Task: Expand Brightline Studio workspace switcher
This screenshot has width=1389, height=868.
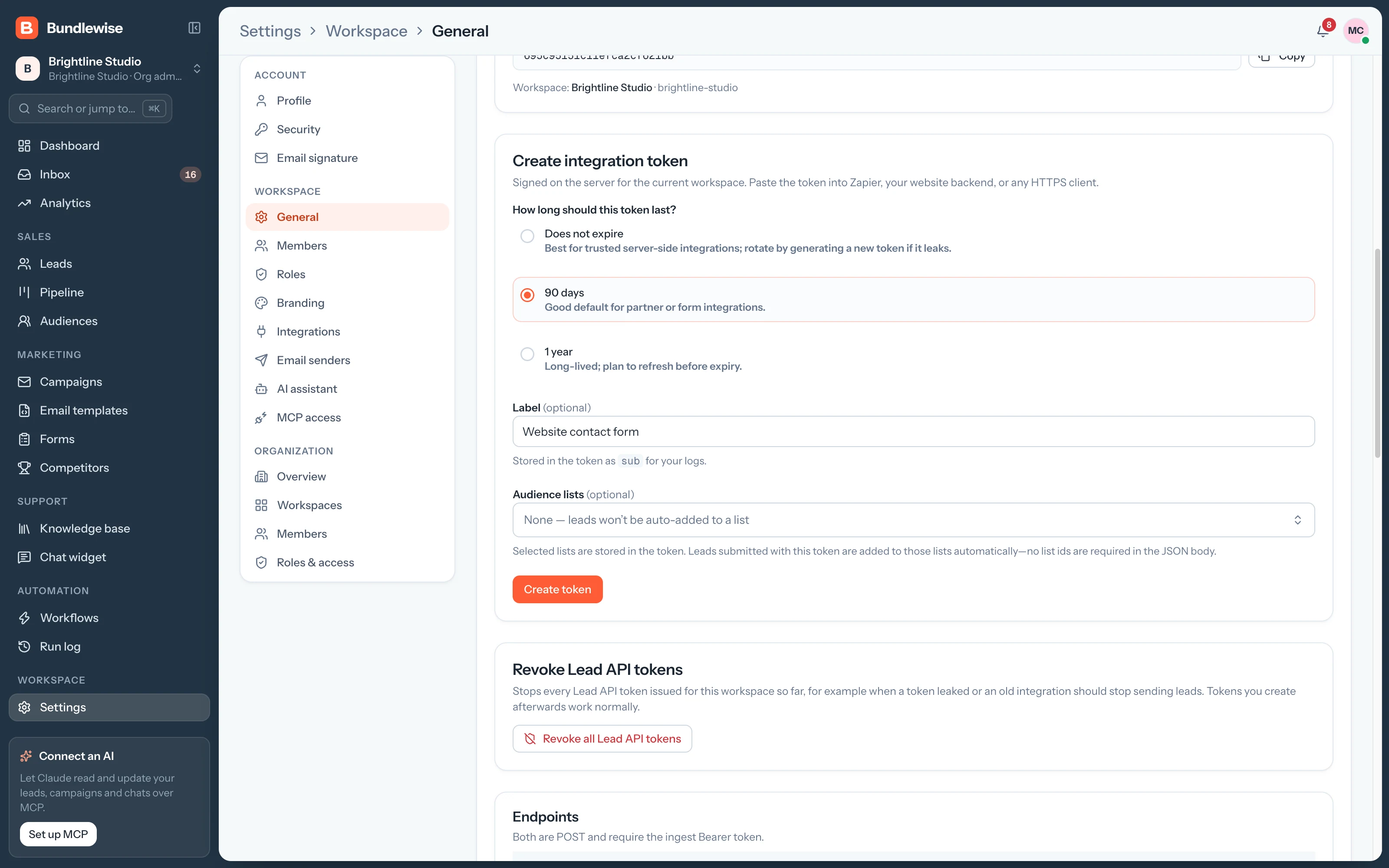Action: click(109, 69)
